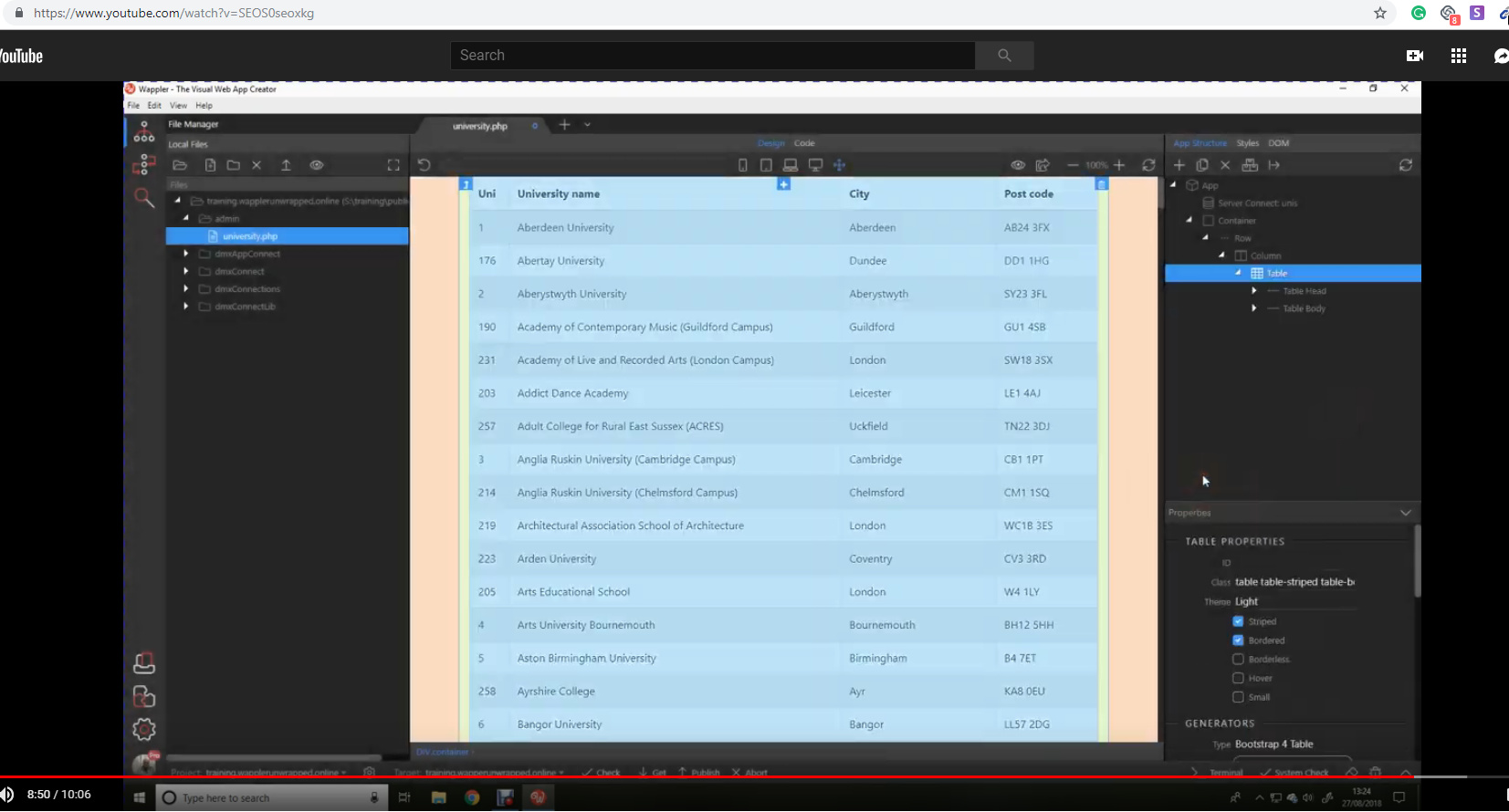Click the YouTube create video icon
Viewport: 1509px width, 812px height.
(x=1414, y=56)
